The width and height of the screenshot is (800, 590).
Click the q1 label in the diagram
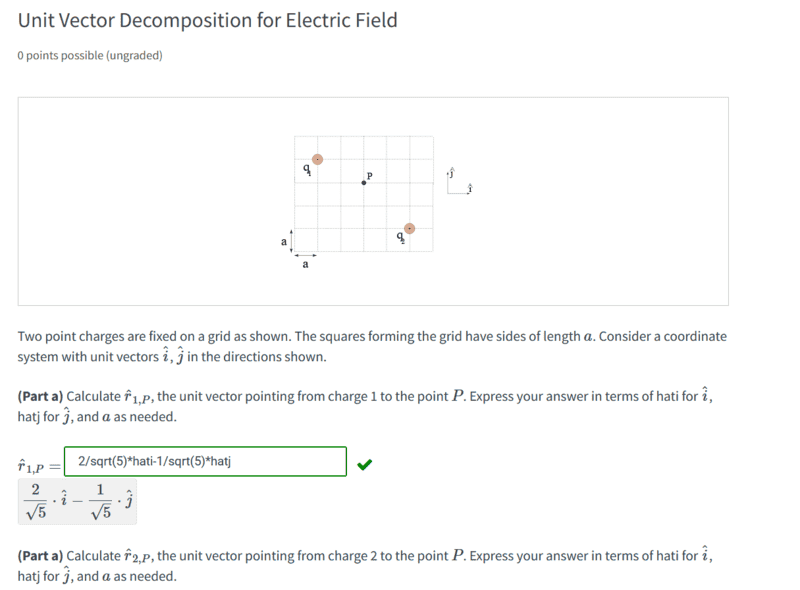click(306, 170)
